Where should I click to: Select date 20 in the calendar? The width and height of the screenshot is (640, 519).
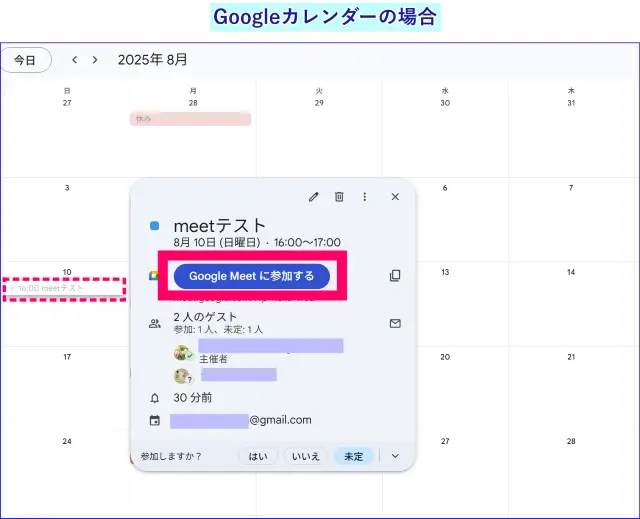445,357
